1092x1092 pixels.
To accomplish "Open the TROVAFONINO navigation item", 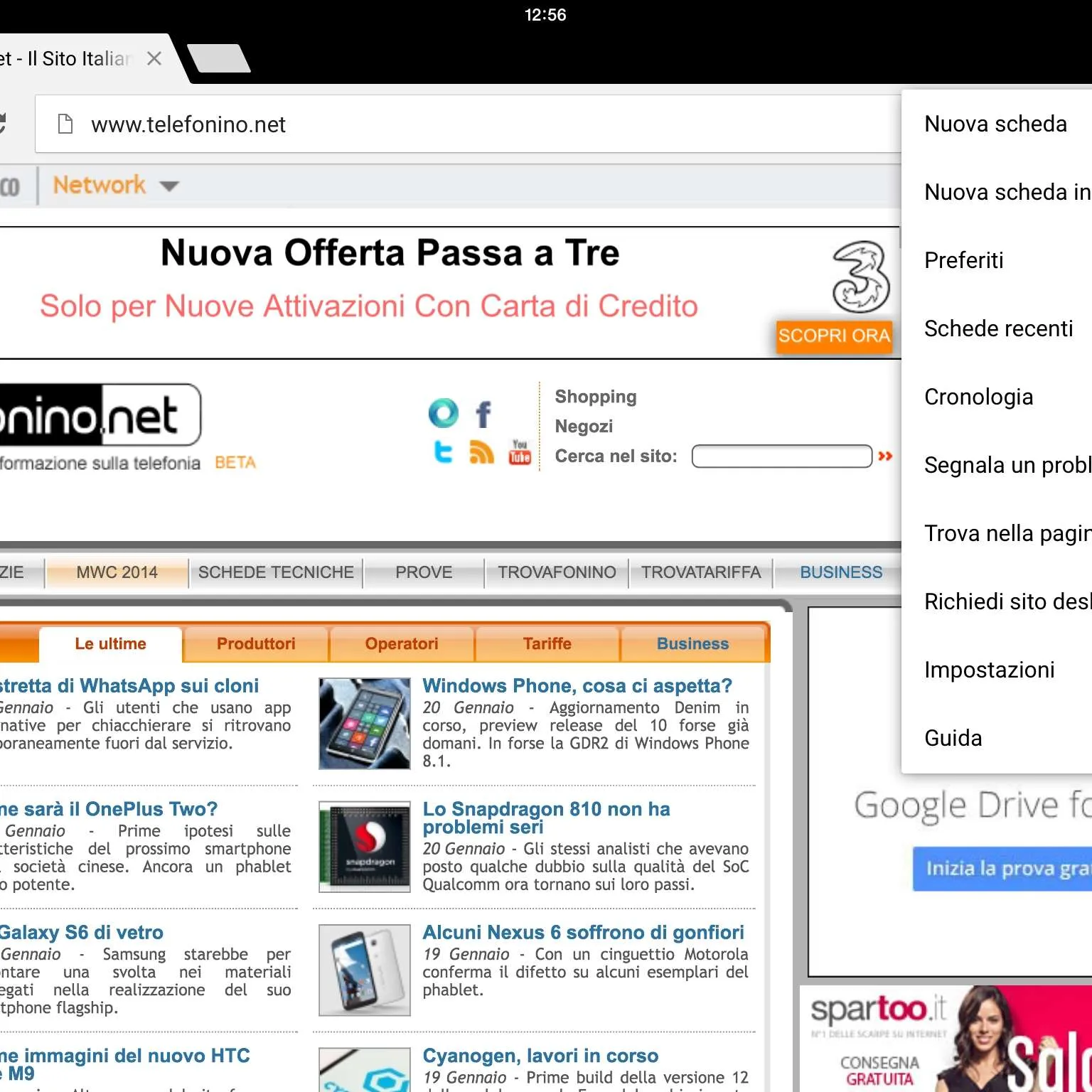I will click(557, 572).
